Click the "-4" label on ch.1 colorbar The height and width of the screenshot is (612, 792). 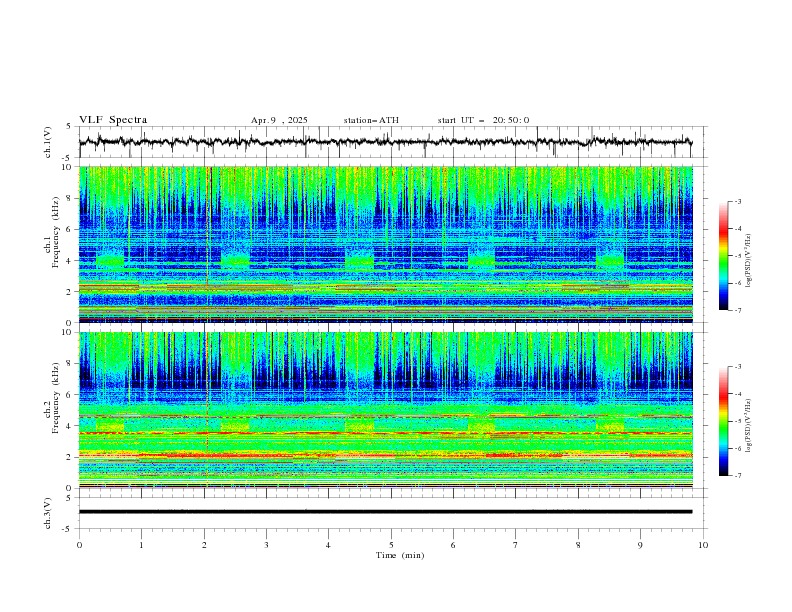point(738,229)
